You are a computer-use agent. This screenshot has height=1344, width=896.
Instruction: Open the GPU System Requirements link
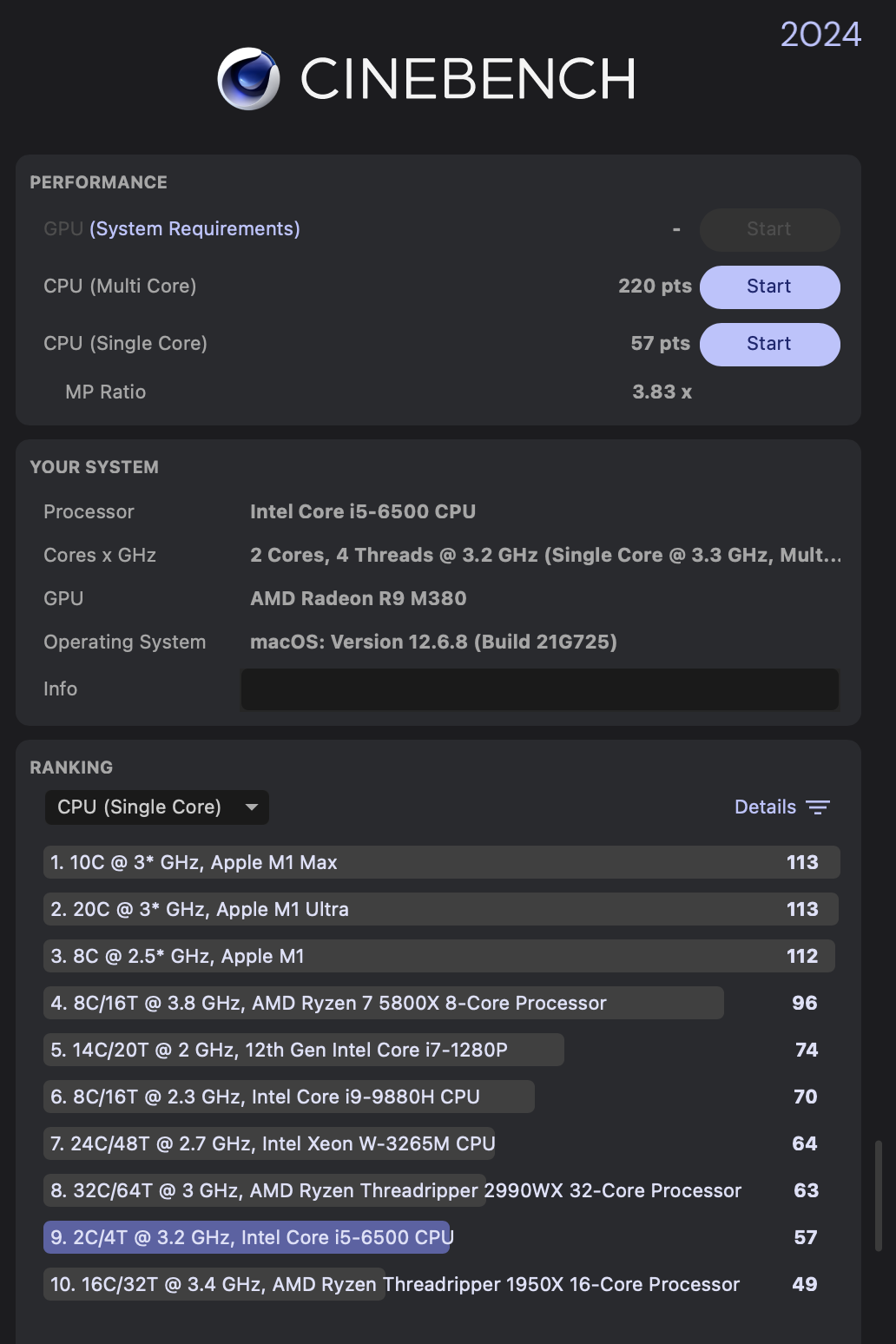click(194, 229)
